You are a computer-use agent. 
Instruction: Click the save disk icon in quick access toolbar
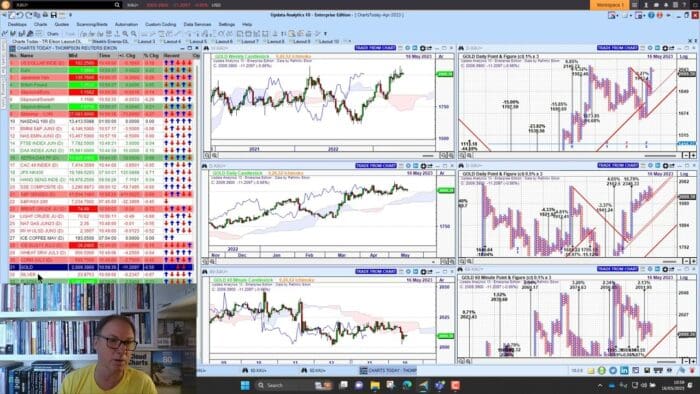pyautogui.click(x=54, y=15)
